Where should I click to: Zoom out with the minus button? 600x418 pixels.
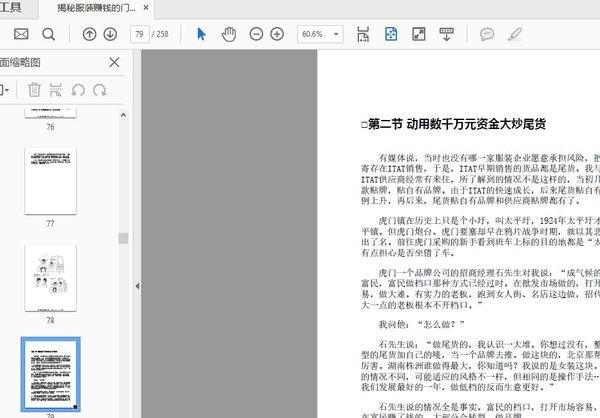254,34
